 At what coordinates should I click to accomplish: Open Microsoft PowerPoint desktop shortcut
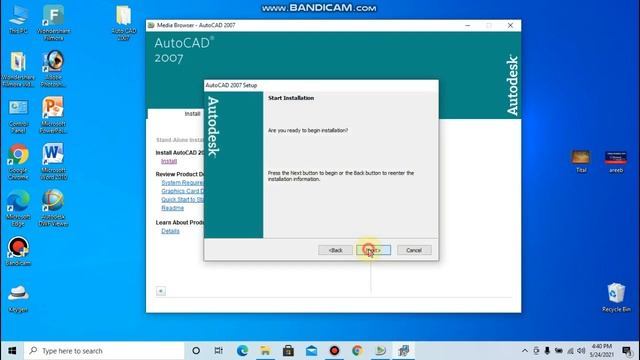tap(53, 115)
